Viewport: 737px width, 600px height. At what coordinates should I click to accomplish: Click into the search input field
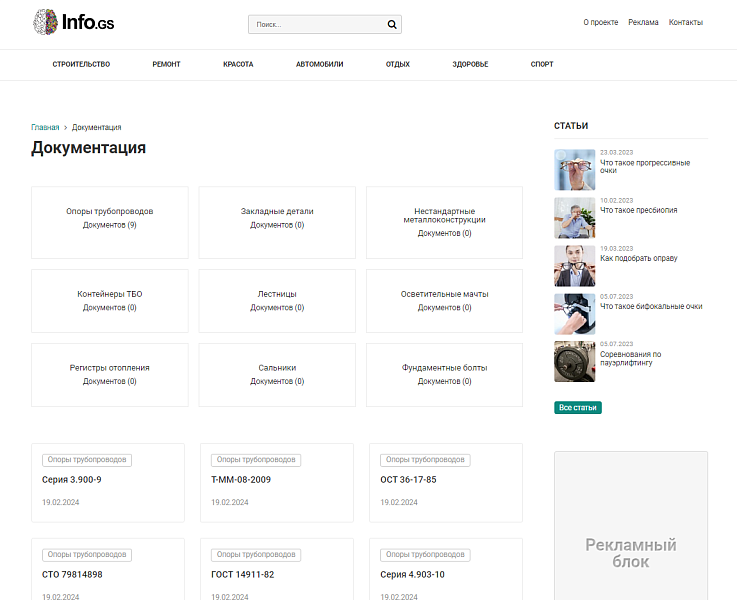[x=315, y=25]
